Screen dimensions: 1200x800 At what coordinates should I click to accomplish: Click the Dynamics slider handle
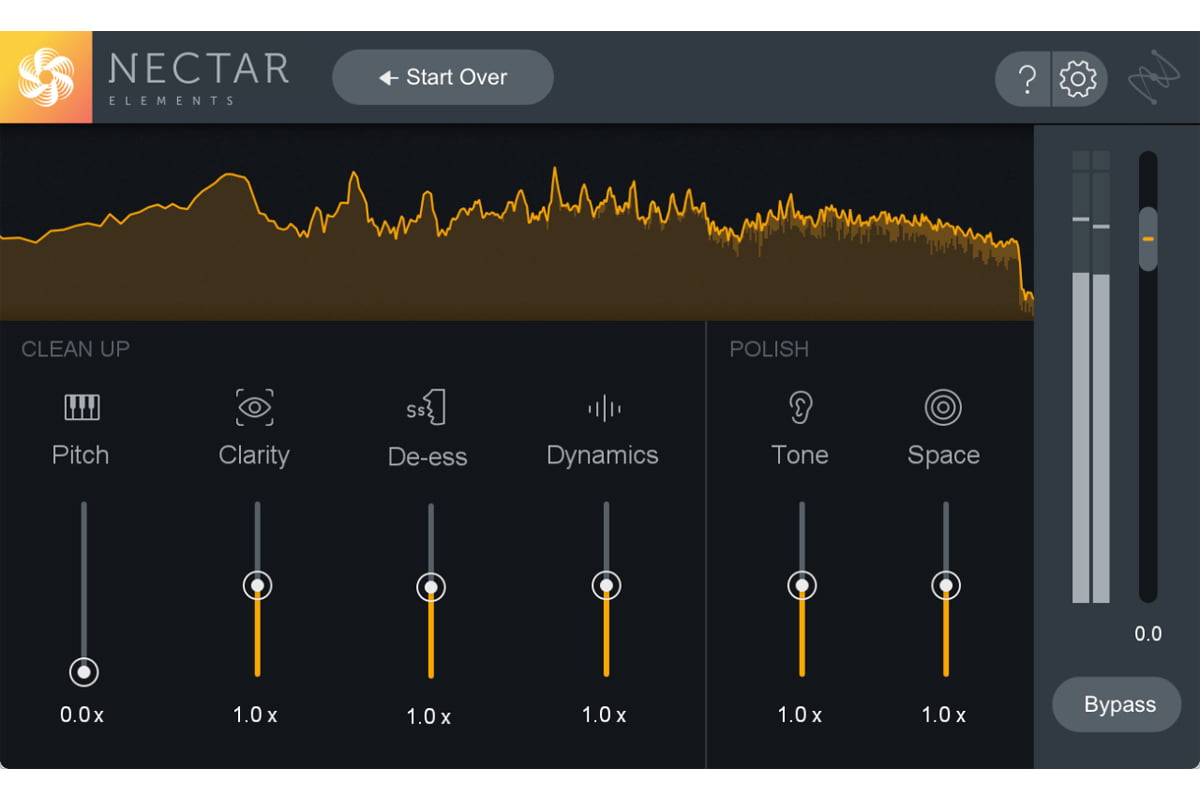point(606,586)
